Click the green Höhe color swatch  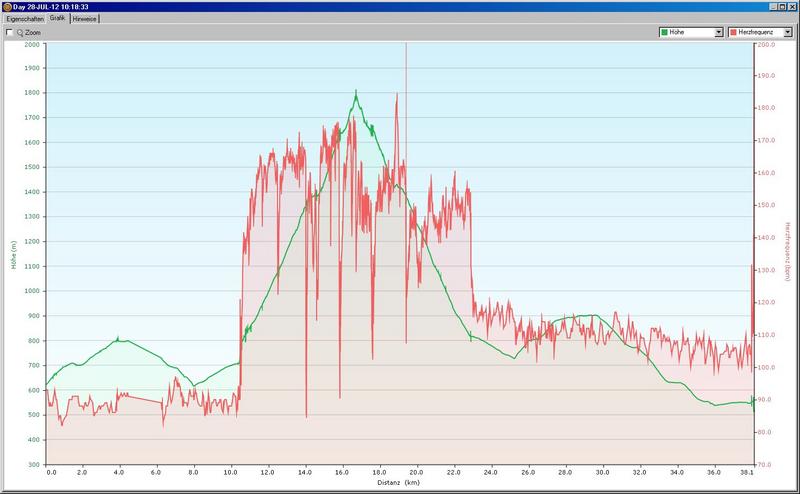[x=665, y=33]
